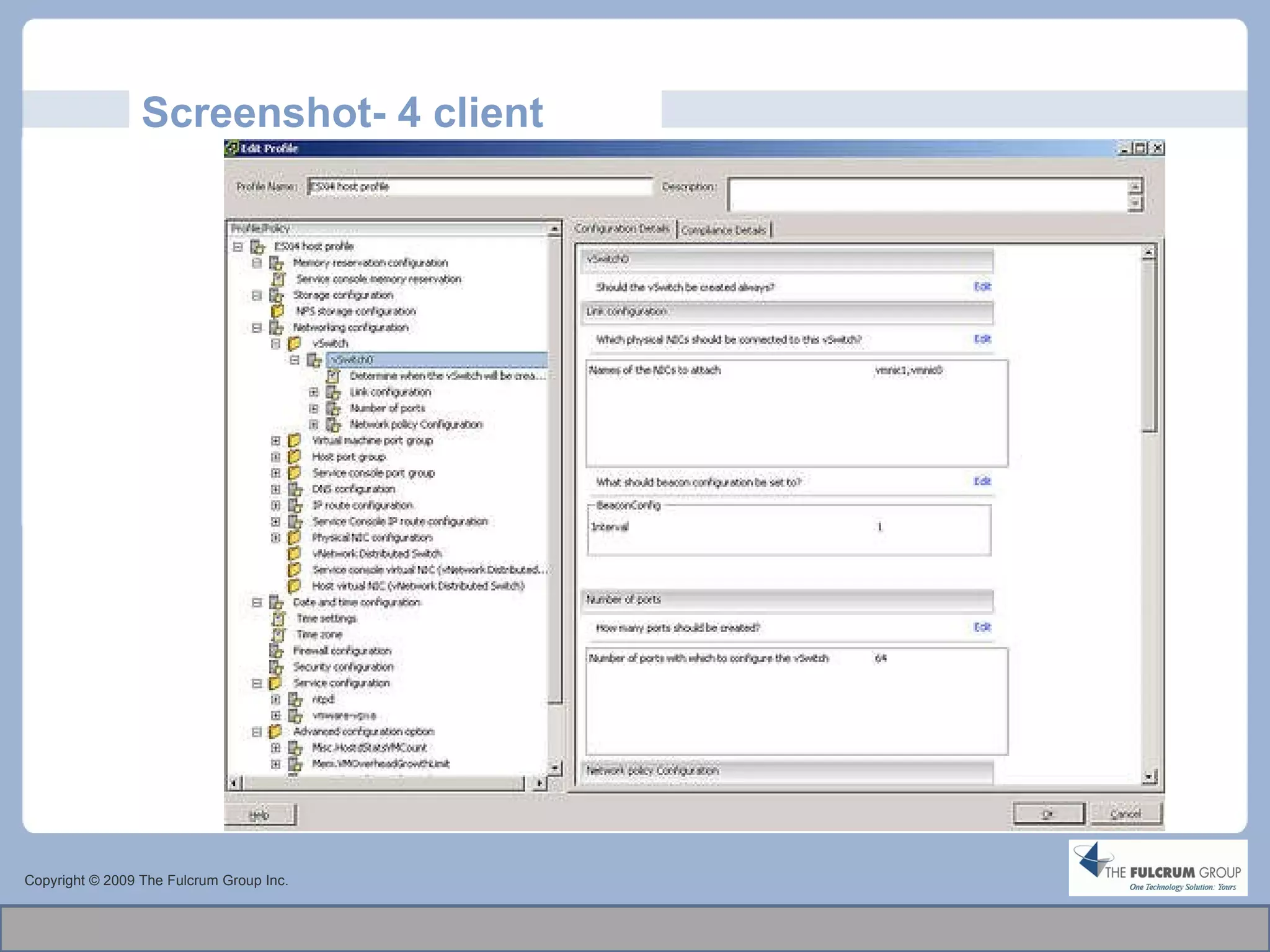Click the Service console port group folder icon
Screen dimensions: 1270x952
pos(295,473)
